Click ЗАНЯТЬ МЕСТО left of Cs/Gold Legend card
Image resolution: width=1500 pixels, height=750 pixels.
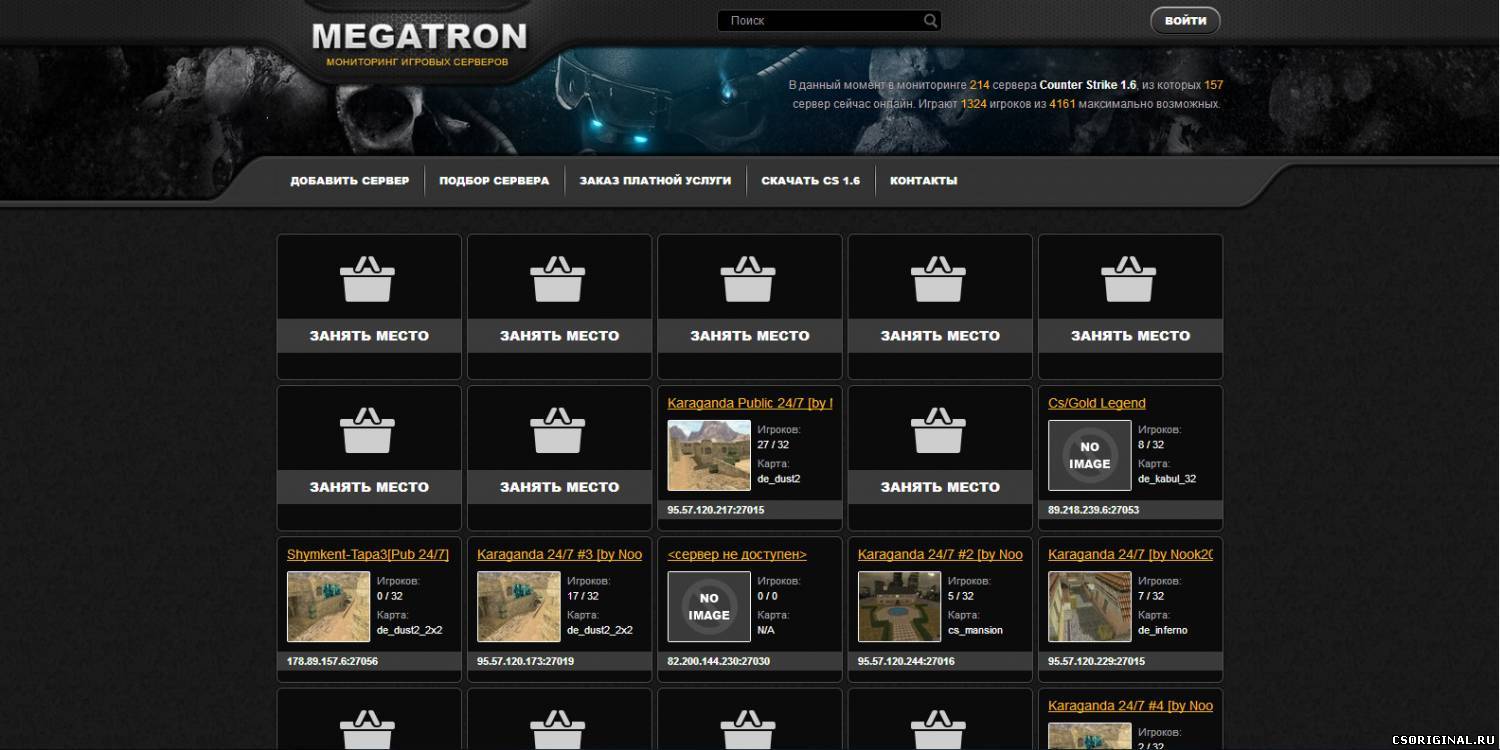pos(940,487)
